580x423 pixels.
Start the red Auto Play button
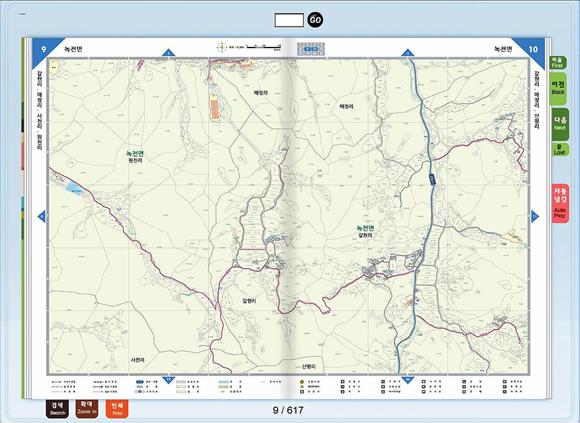click(560, 203)
